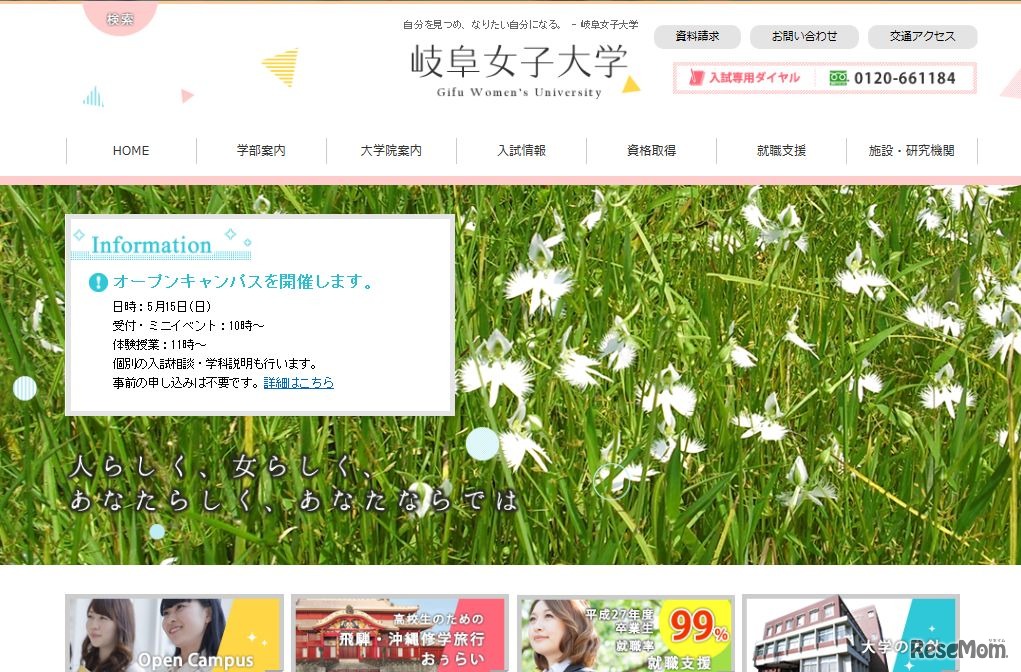The height and width of the screenshot is (672, 1021).
Task: Click the 資料請求 button
Action: click(697, 37)
